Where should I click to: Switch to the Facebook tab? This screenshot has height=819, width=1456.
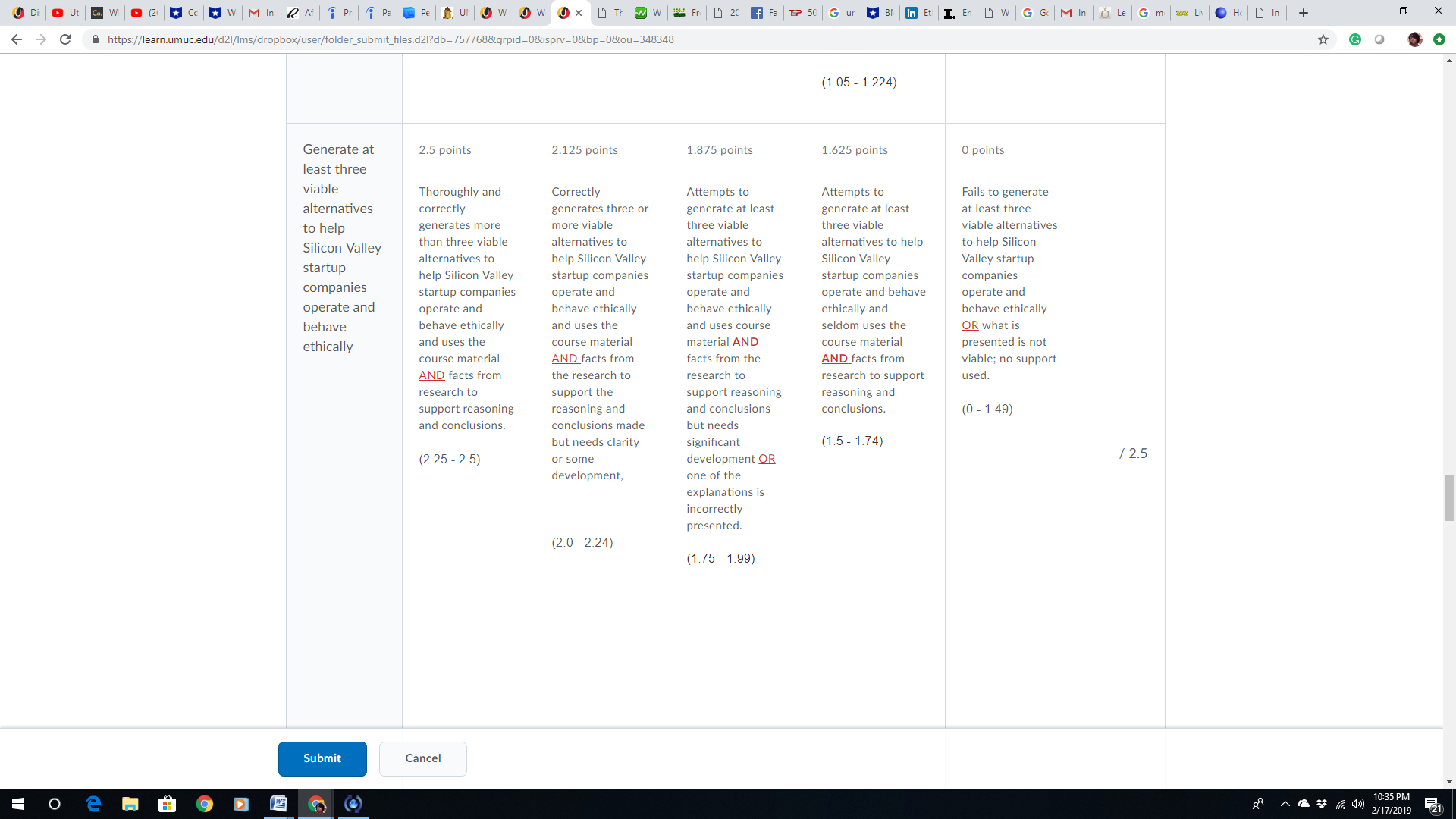click(764, 13)
